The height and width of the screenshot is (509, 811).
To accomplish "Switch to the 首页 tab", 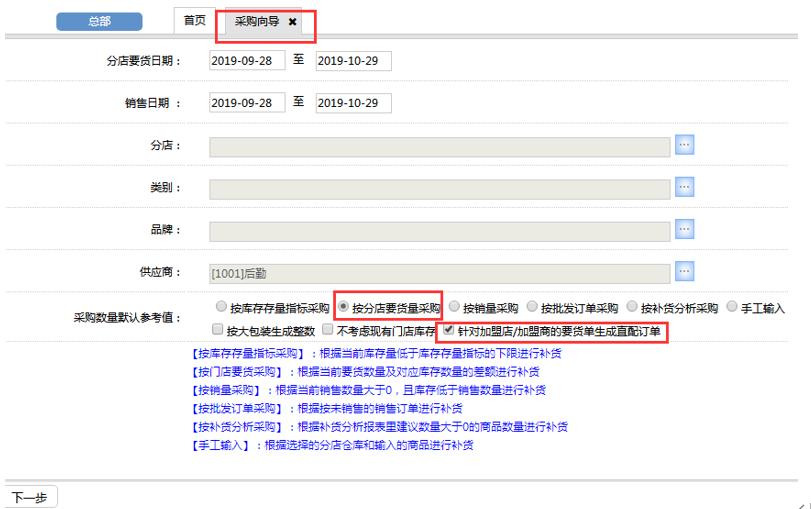I will point(194,21).
